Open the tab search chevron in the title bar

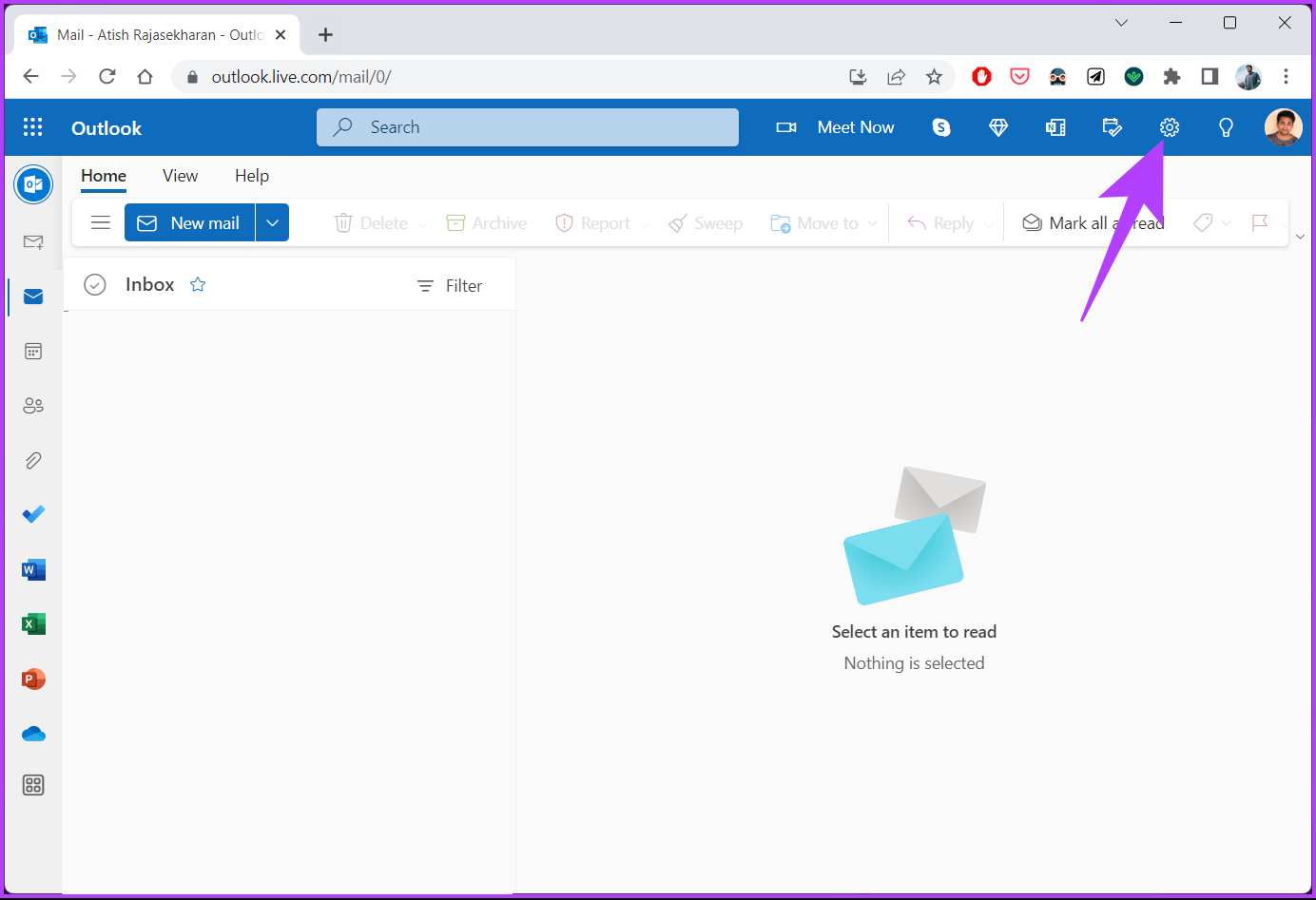[x=1122, y=23]
